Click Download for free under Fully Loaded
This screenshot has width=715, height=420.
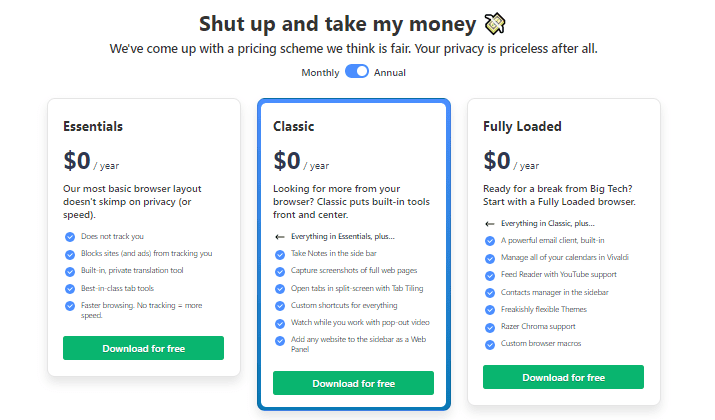click(563, 377)
